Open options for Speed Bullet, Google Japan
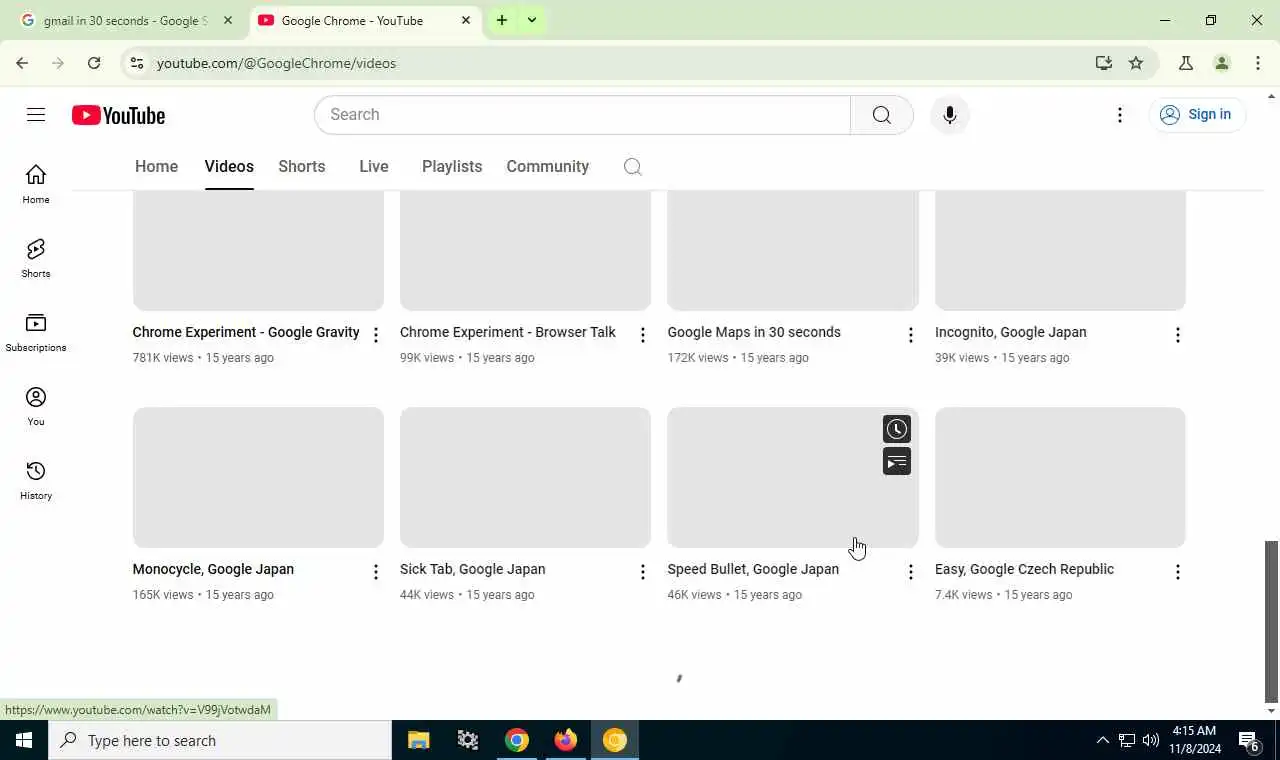Viewport: 1280px width, 760px height. click(910, 572)
